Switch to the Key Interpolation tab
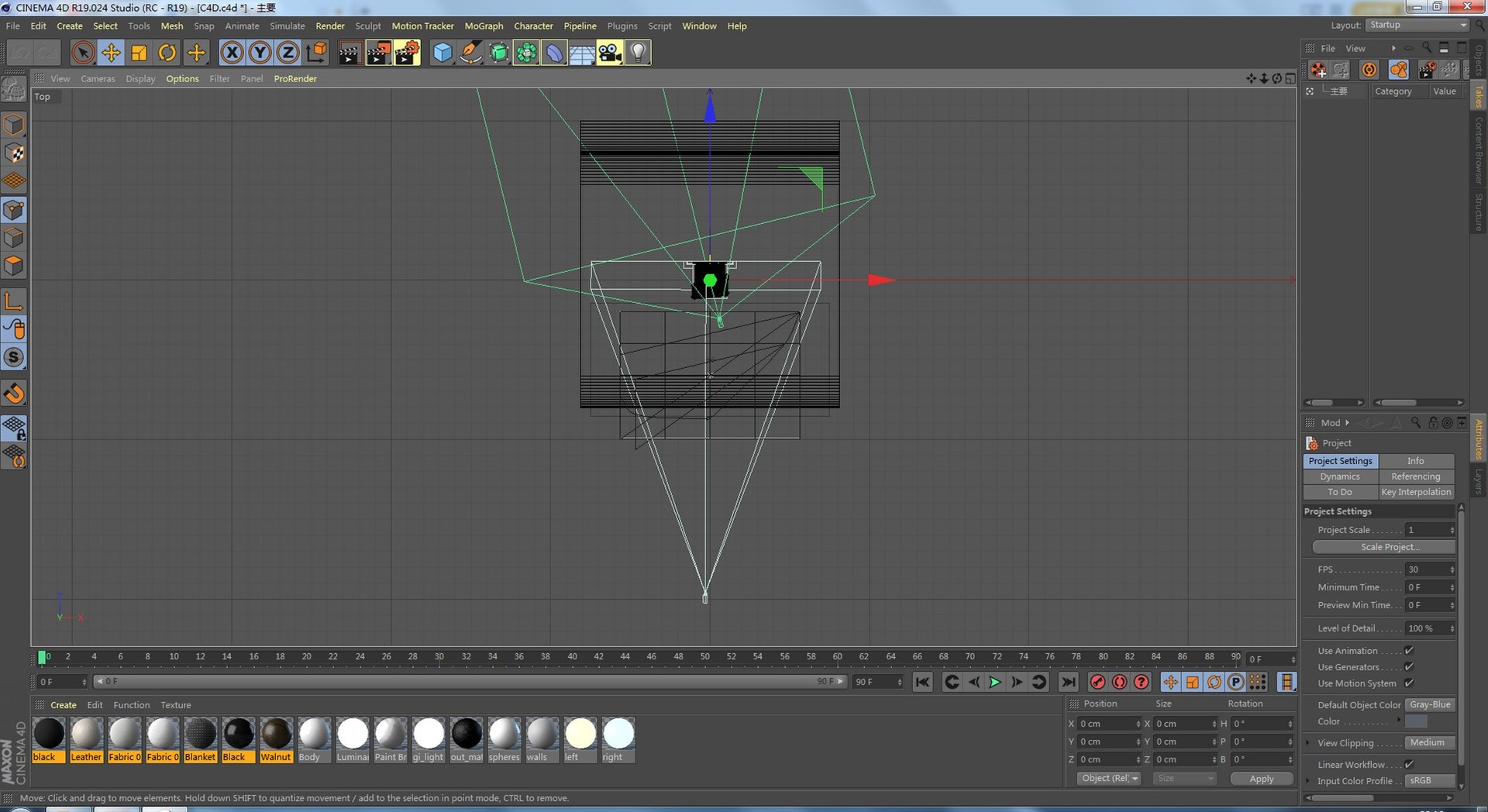The width and height of the screenshot is (1488, 812). pyautogui.click(x=1416, y=492)
